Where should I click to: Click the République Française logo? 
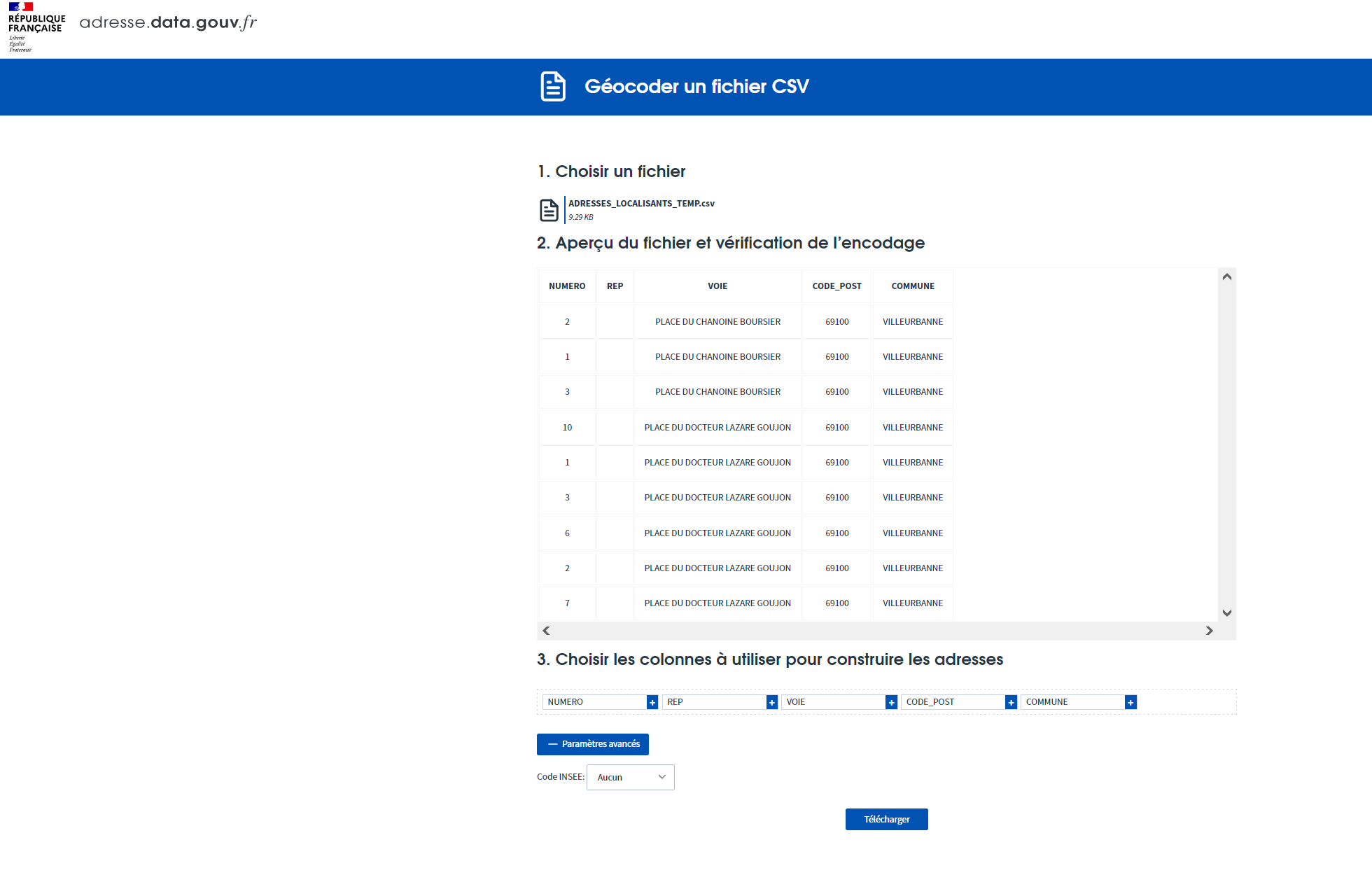tap(36, 27)
